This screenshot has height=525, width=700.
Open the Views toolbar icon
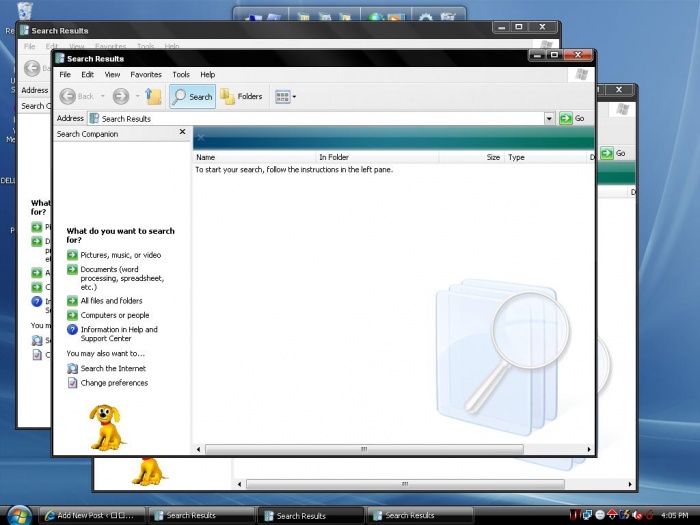(282, 96)
